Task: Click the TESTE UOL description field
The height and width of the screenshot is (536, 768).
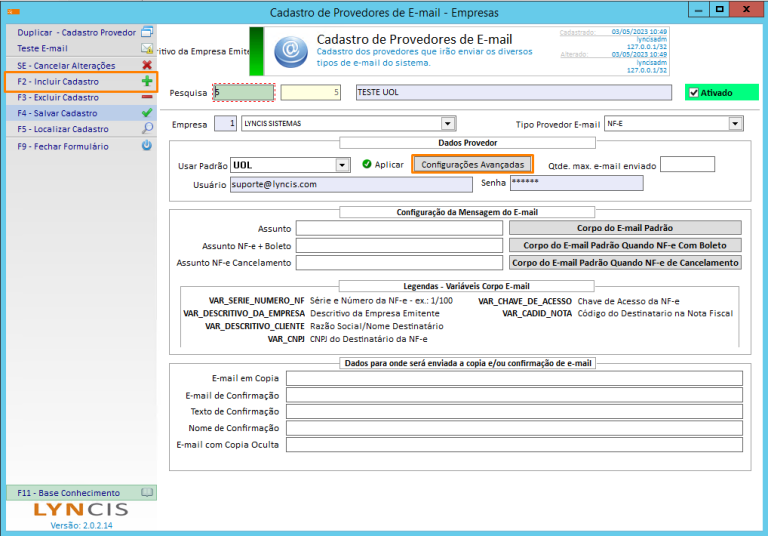Action: 514,92
